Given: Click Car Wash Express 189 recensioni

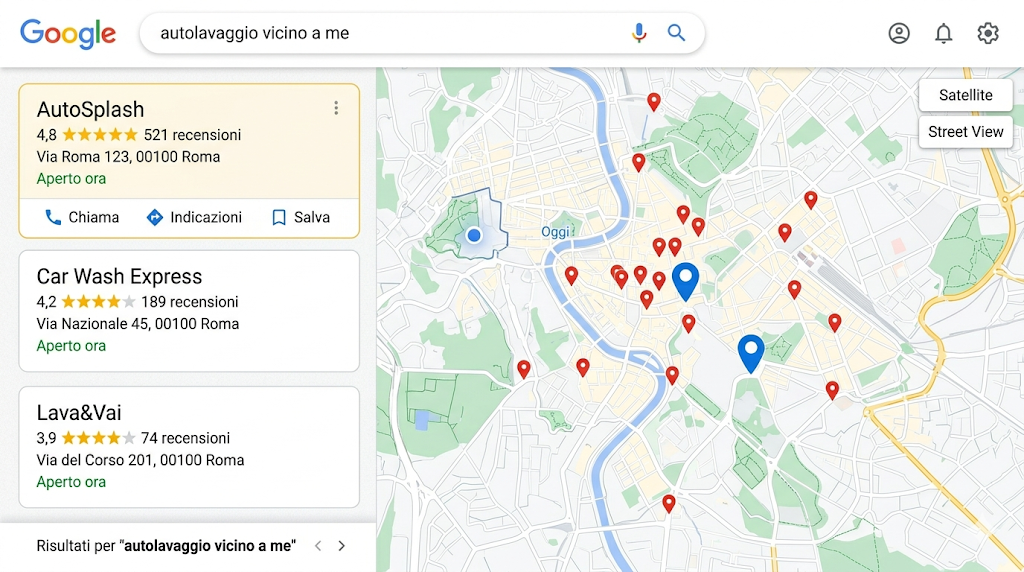Looking at the screenshot, I should 189,302.
